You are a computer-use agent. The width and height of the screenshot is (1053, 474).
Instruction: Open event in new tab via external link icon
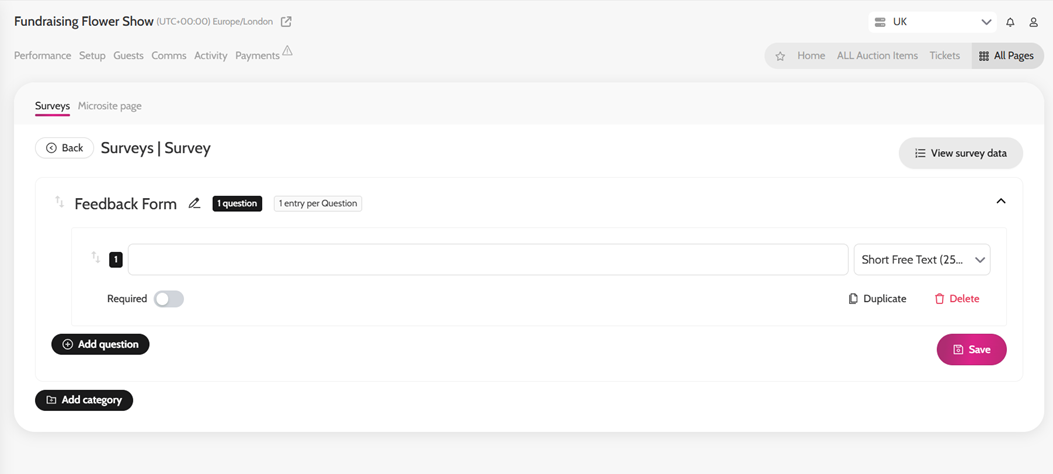pyautogui.click(x=286, y=21)
